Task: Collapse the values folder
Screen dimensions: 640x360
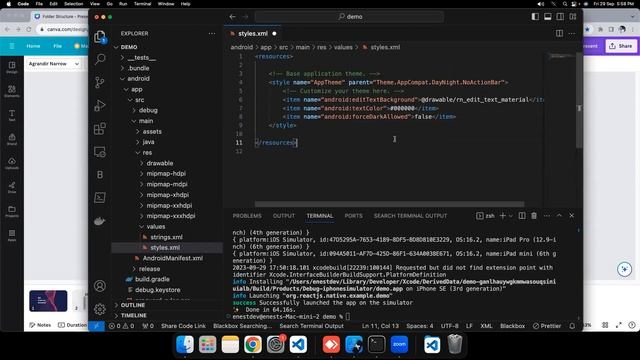Action: click(x=156, y=227)
